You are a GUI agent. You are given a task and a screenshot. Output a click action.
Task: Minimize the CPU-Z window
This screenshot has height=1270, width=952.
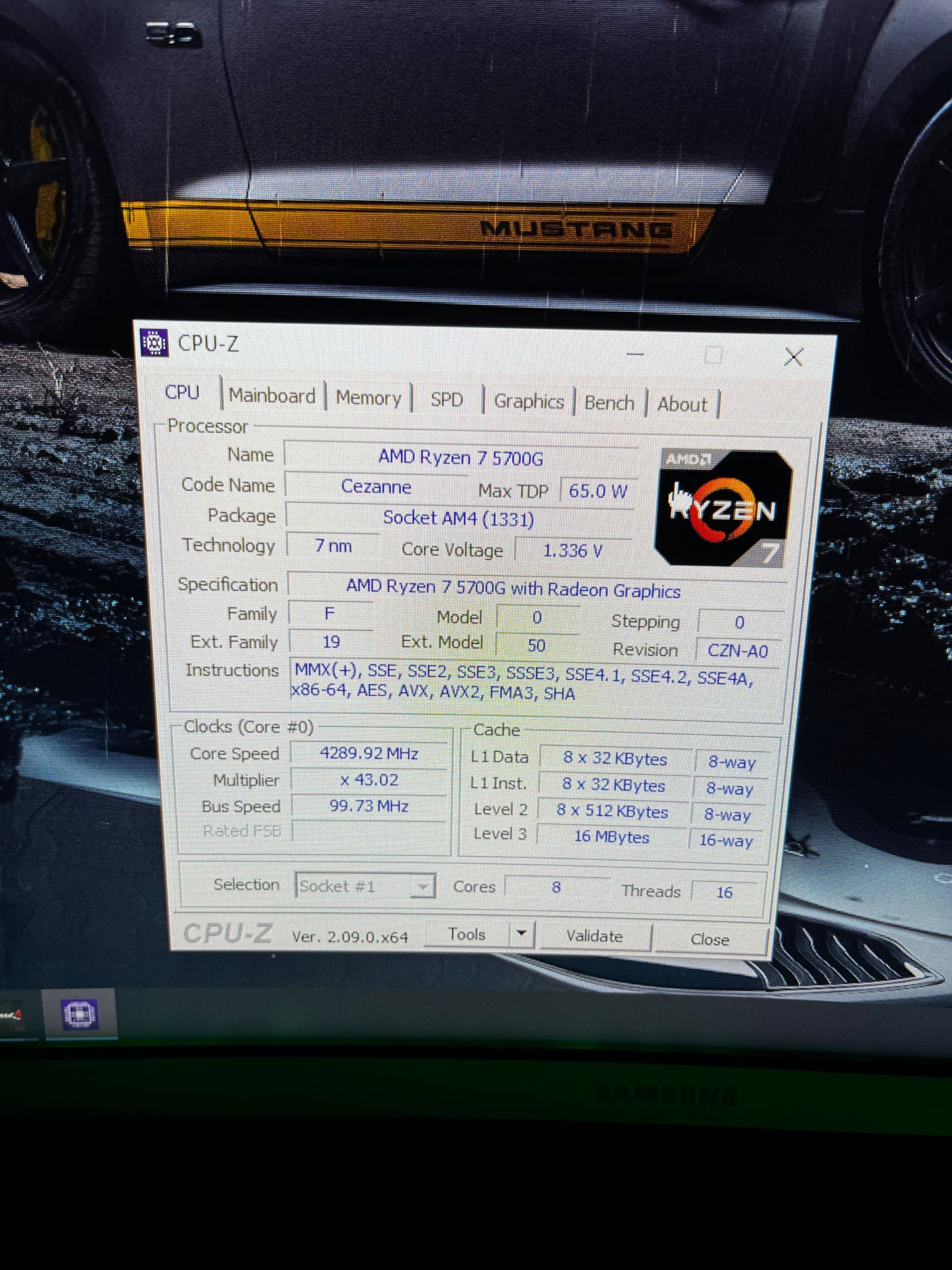click(635, 354)
